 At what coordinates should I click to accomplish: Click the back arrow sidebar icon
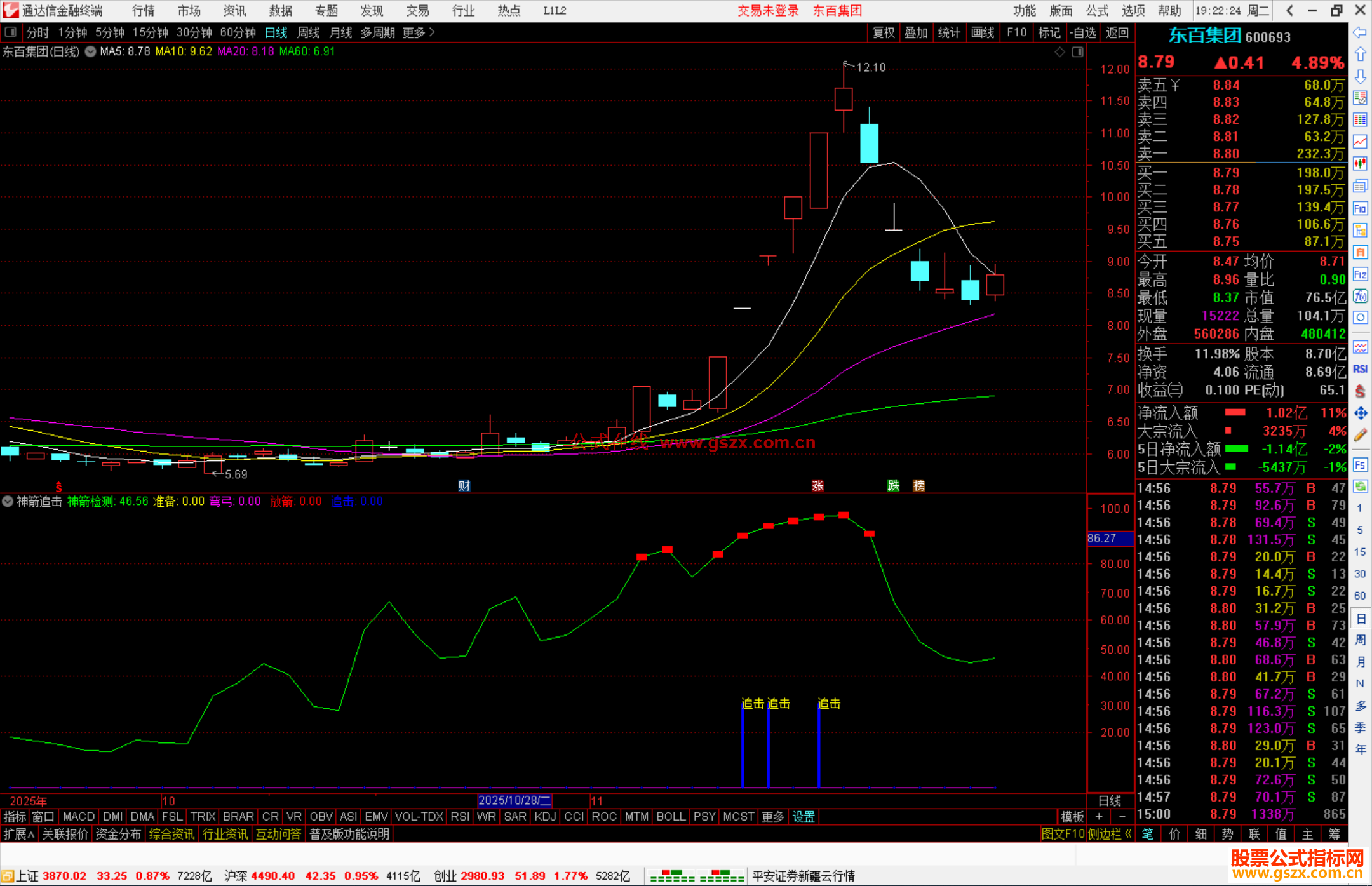pos(1360,32)
